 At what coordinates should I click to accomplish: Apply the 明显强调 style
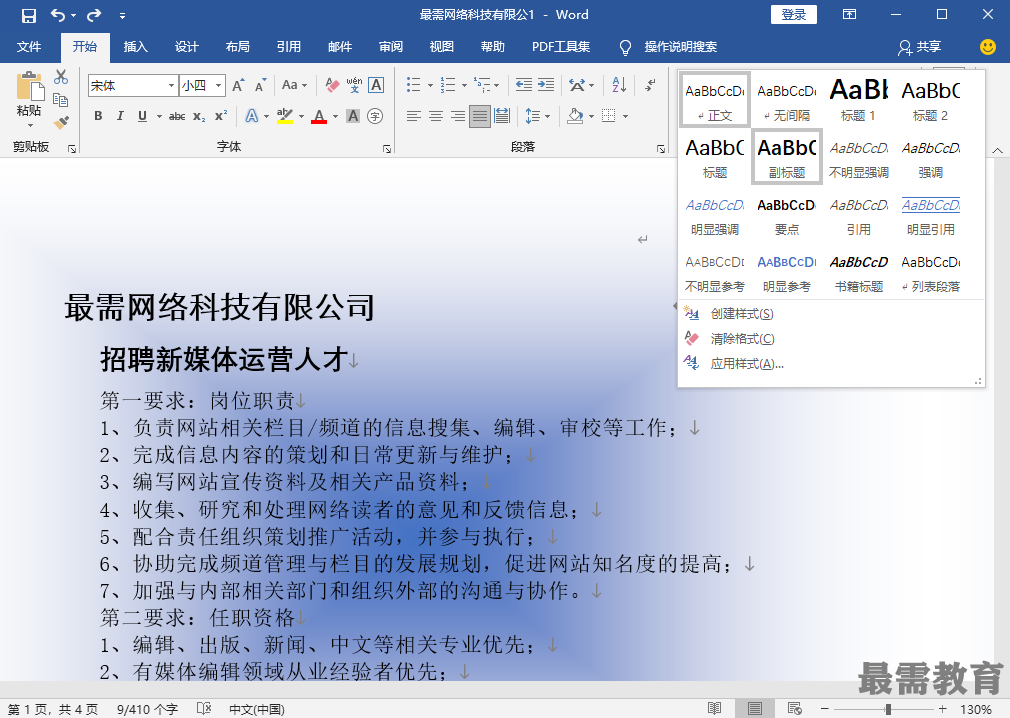714,216
